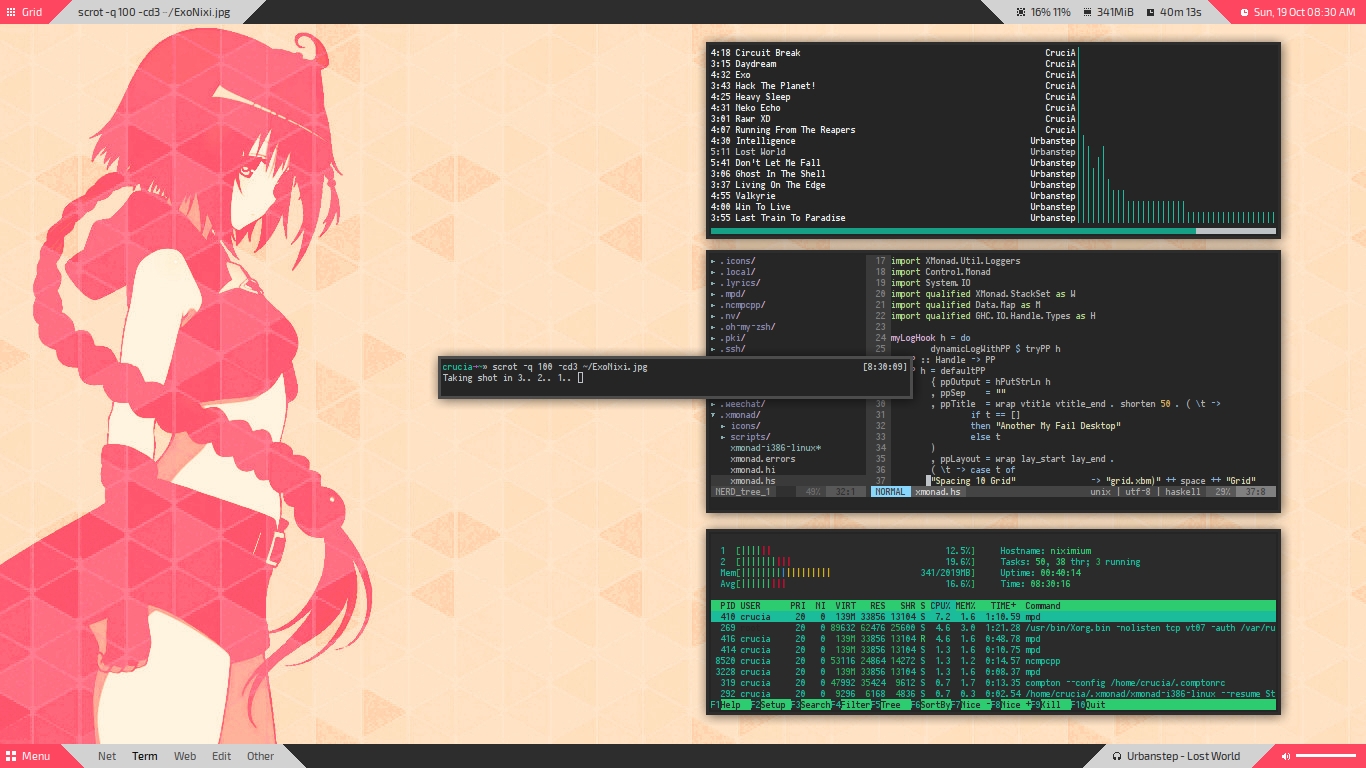Select htop process row PID 269 Xorg.bin
The height and width of the screenshot is (768, 1366).
point(993,628)
